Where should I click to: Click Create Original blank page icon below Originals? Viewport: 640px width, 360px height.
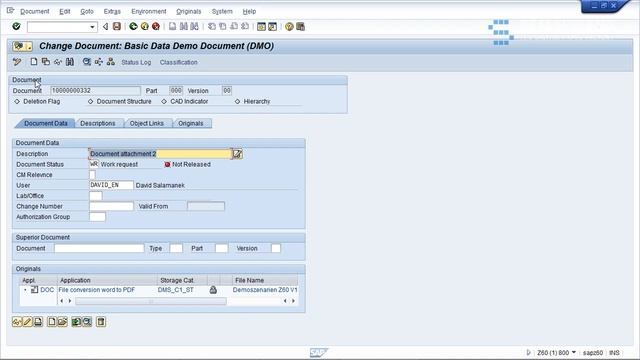click(52, 322)
